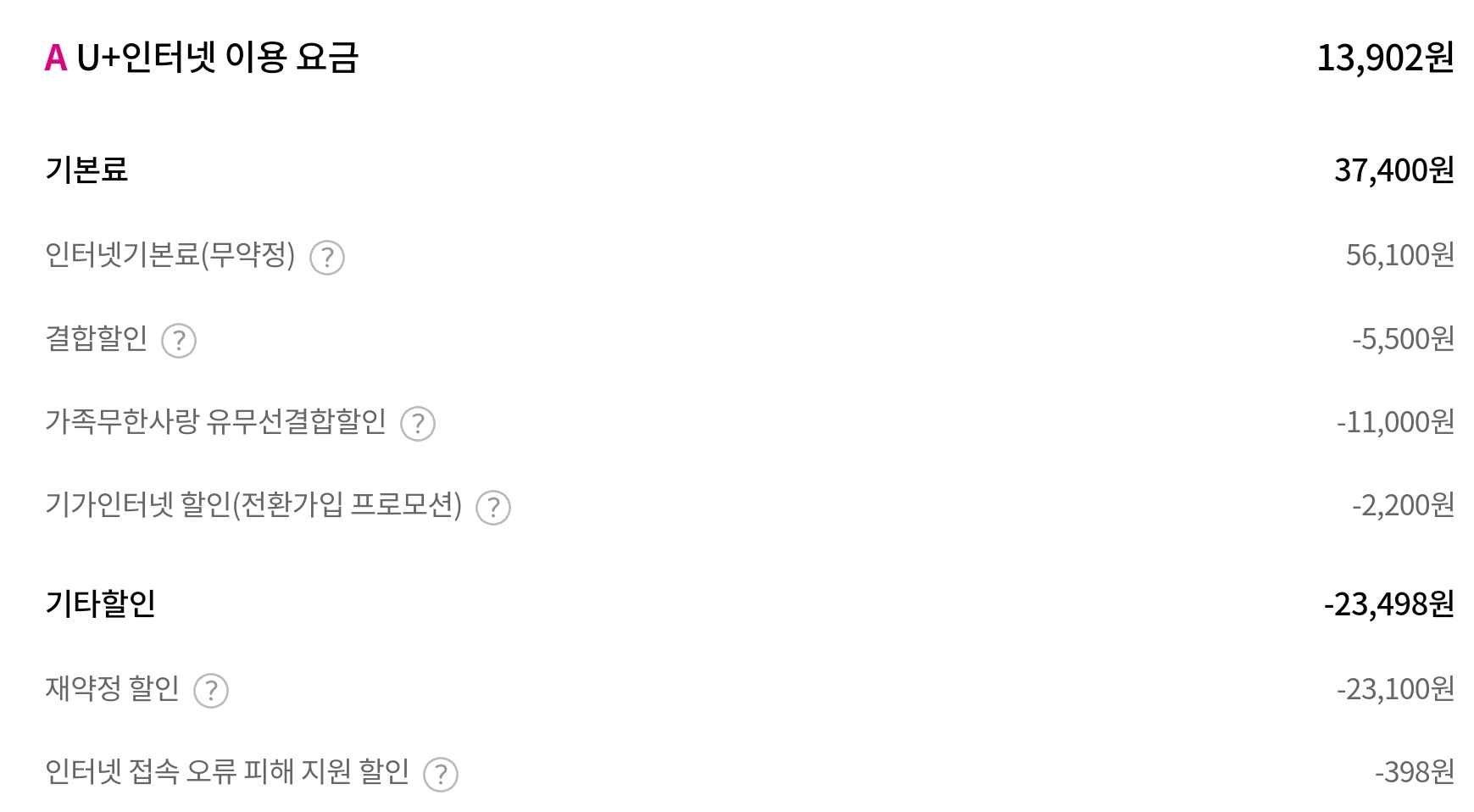Click the 13,902원 total amount

(x=1384, y=58)
